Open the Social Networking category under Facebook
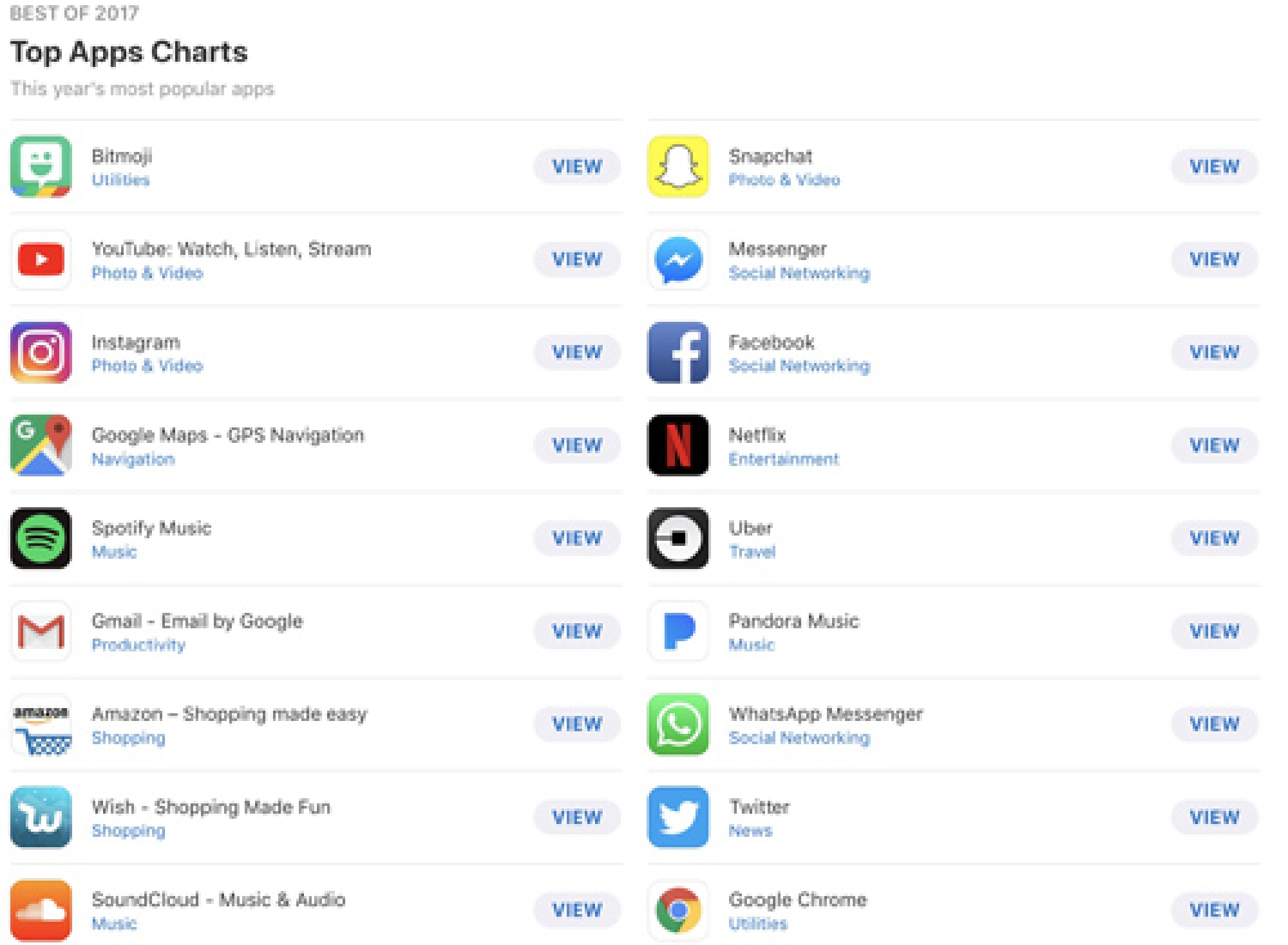 [x=799, y=366]
